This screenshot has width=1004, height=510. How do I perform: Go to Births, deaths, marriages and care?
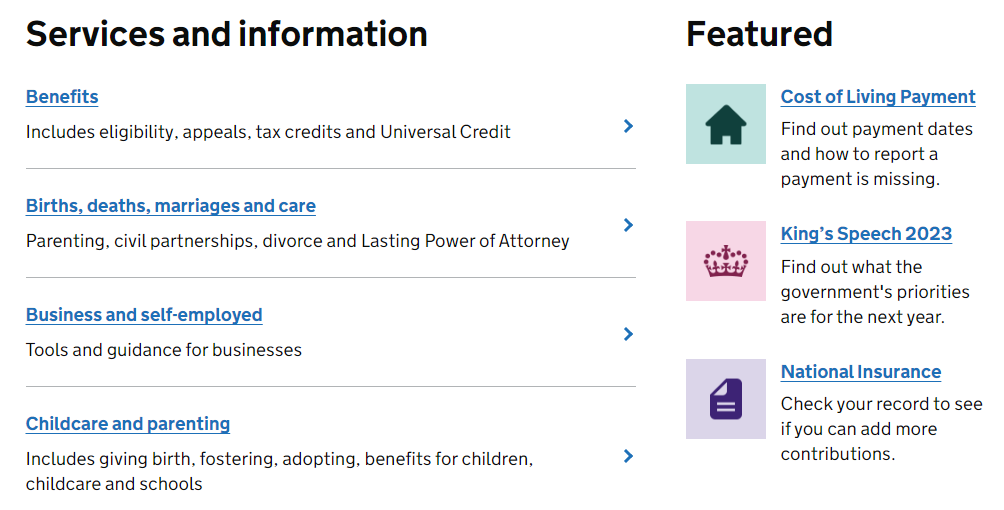pyautogui.click(x=170, y=206)
